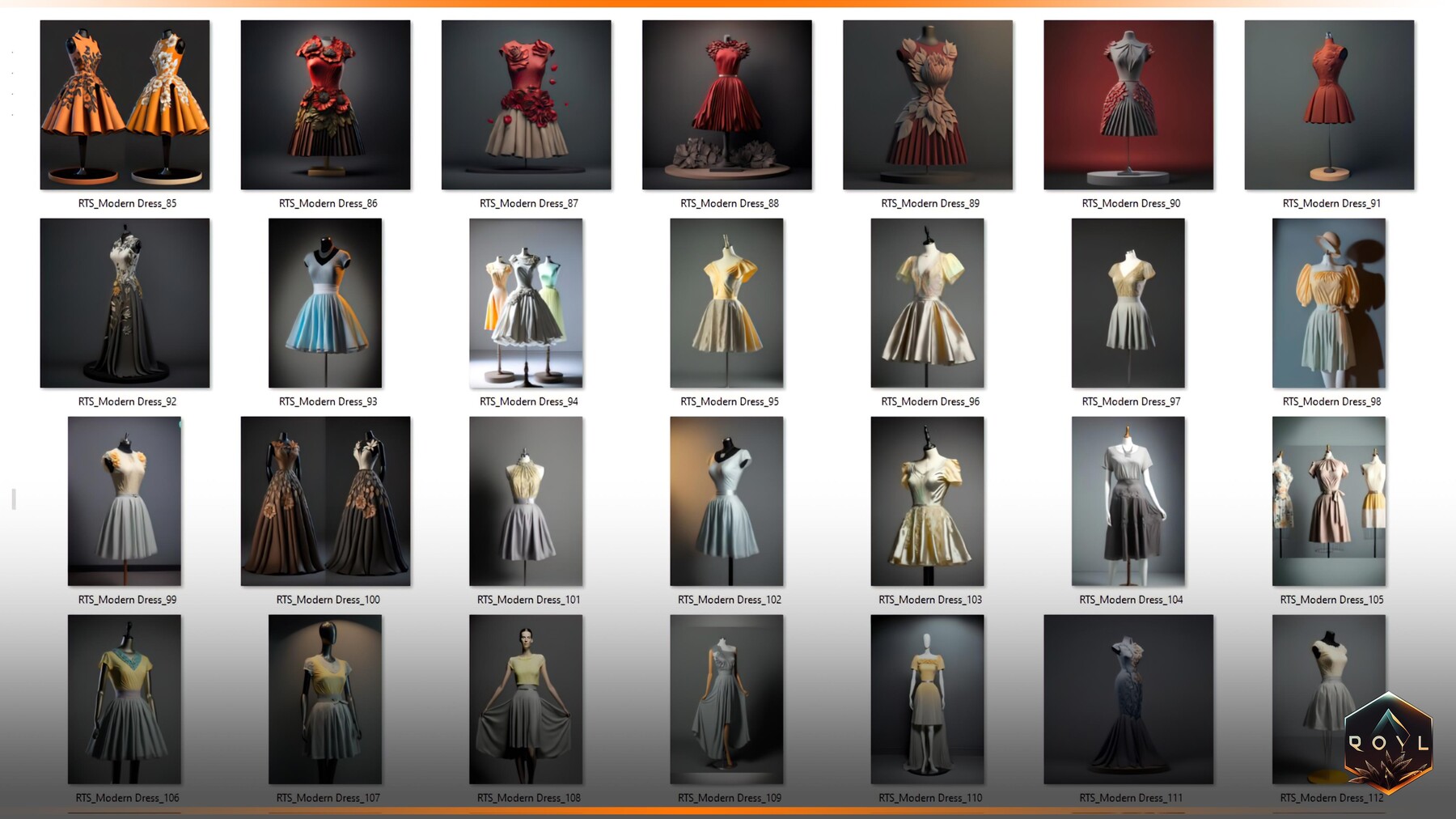Select the red rose dress RTS_Modern Dress_87
Image resolution: width=1456 pixels, height=819 pixels.
[x=526, y=104]
